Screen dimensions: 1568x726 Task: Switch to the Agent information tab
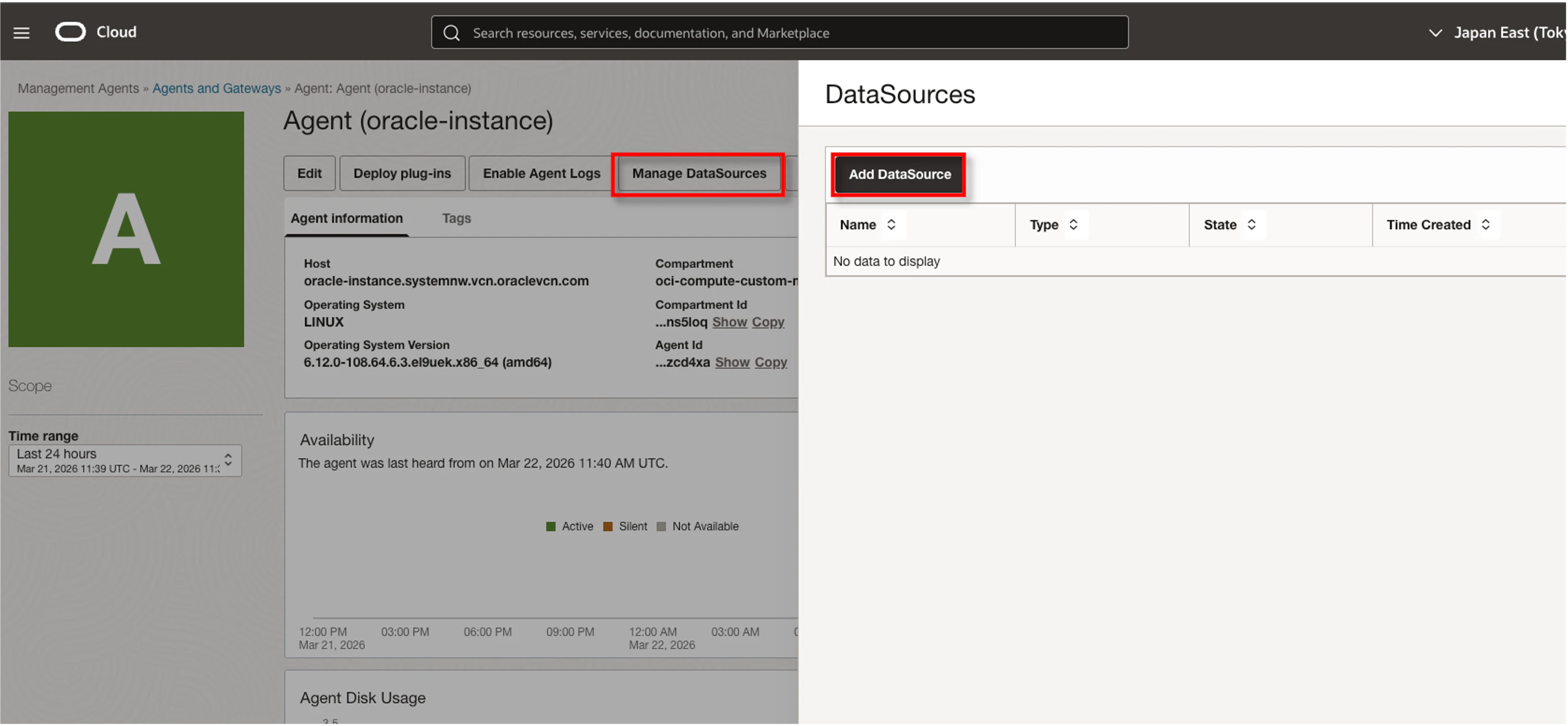[x=346, y=218]
